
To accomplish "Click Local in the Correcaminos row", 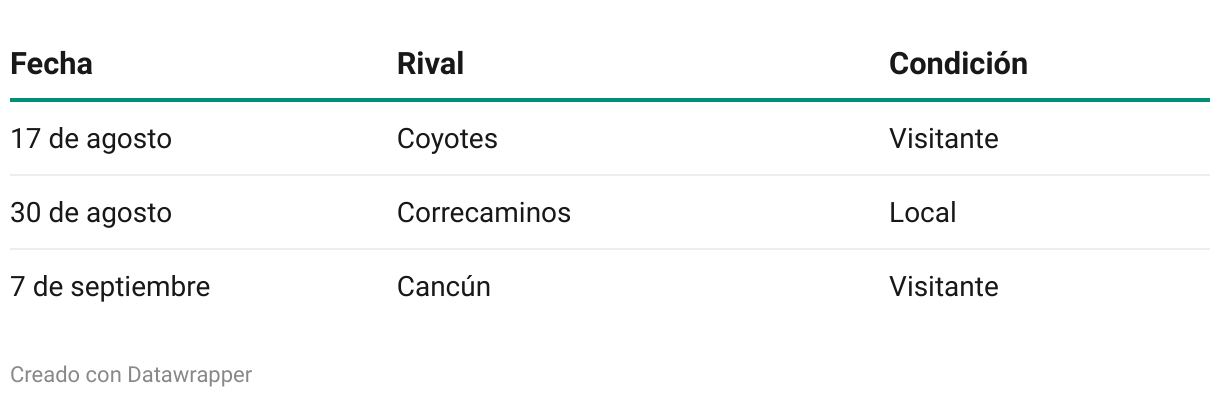I will tap(922, 213).
